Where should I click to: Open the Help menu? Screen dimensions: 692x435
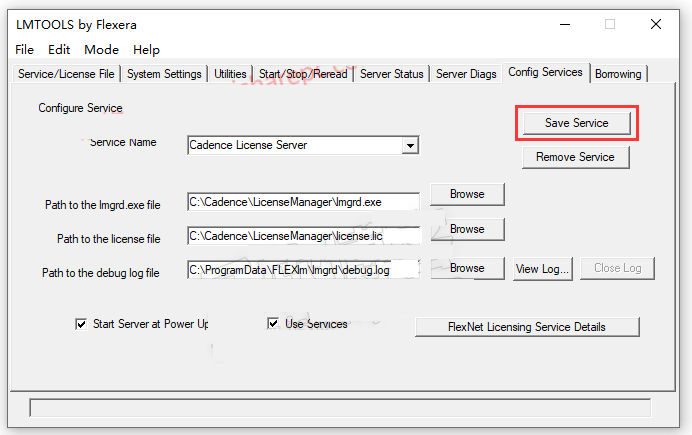[146, 49]
